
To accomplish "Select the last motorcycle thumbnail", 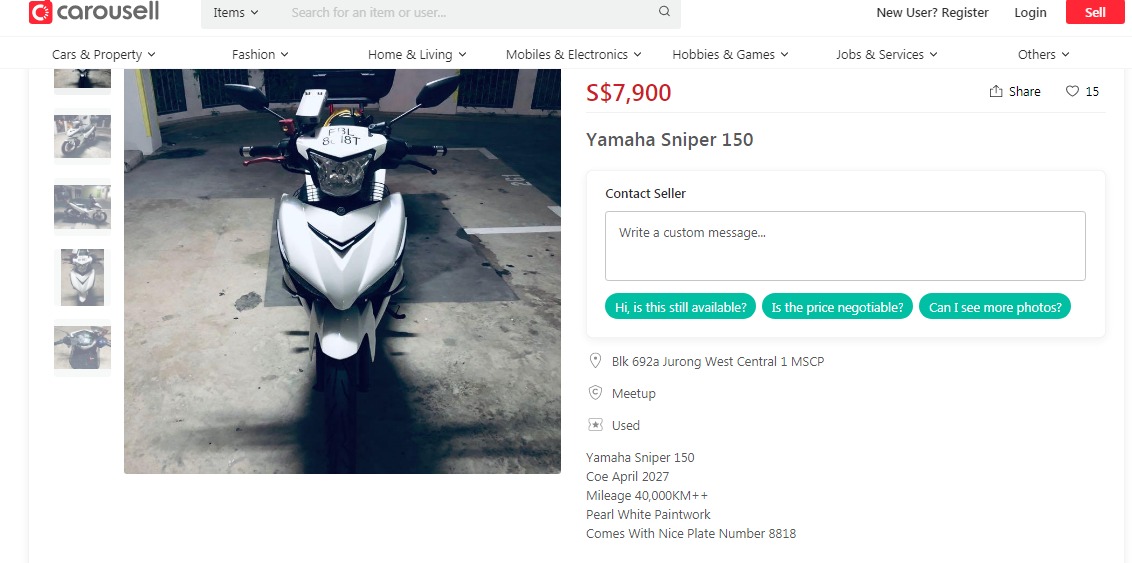I will (x=82, y=347).
